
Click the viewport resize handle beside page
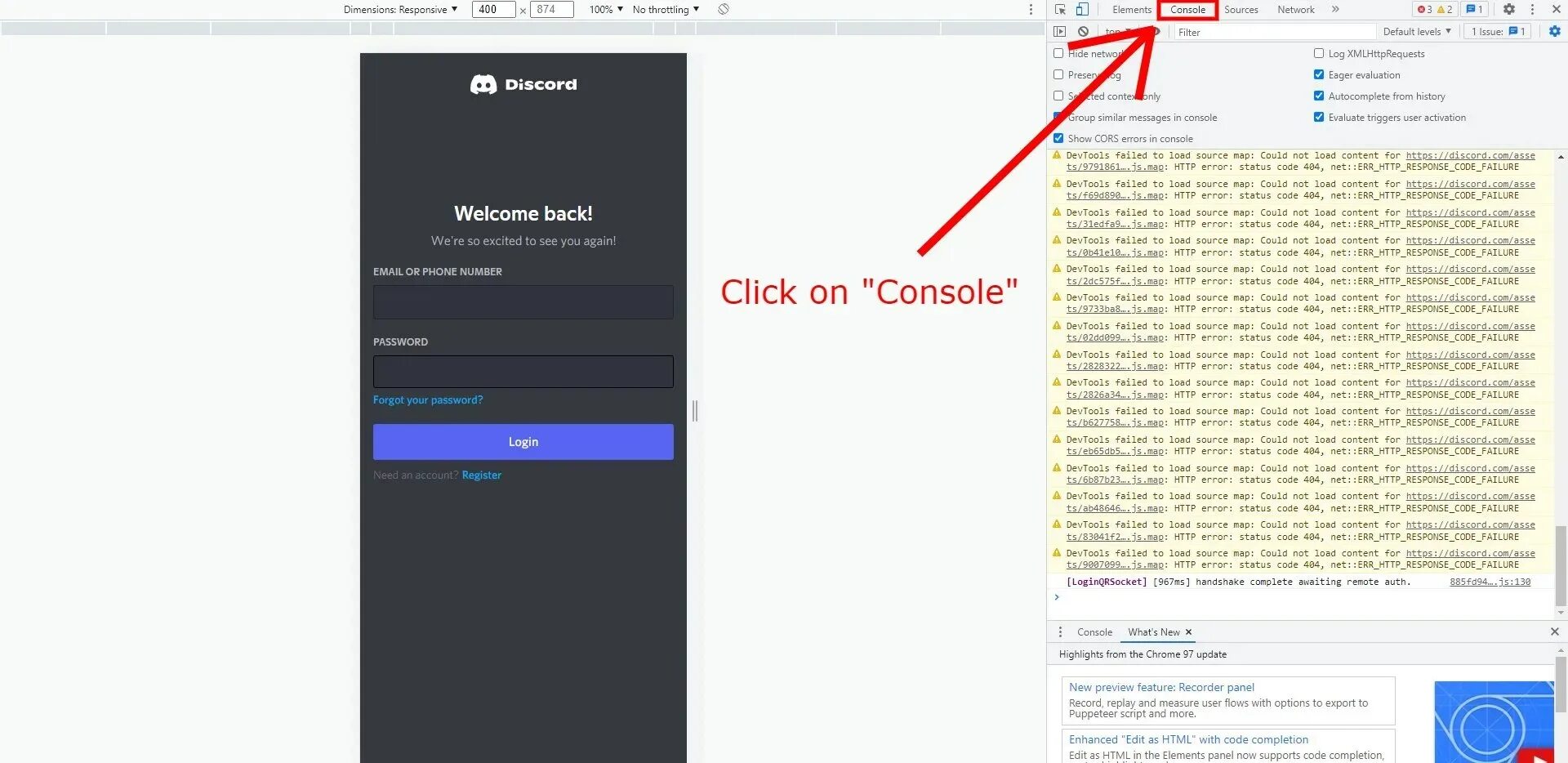click(x=695, y=411)
